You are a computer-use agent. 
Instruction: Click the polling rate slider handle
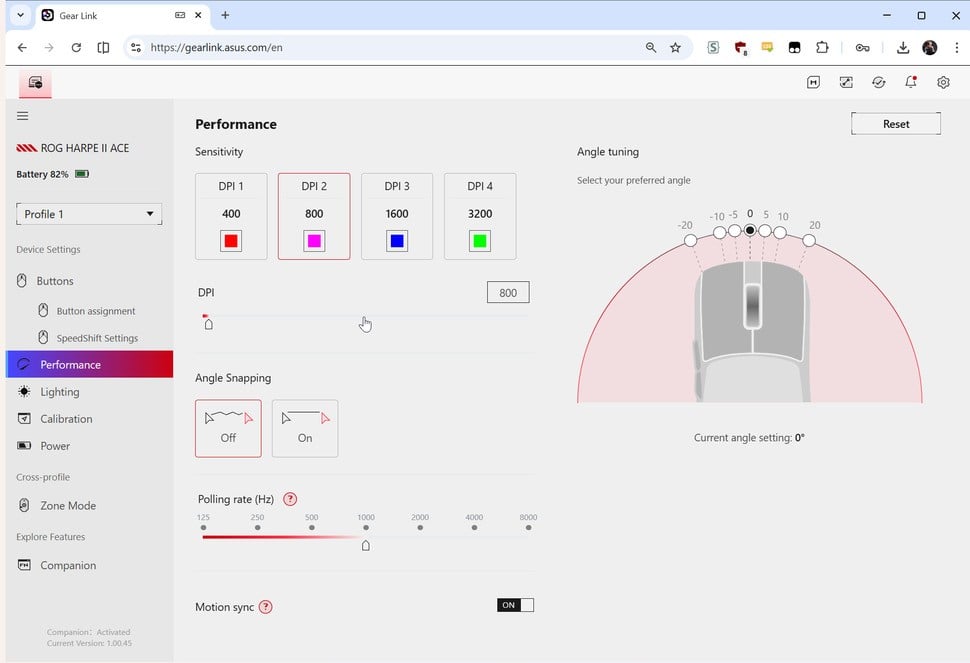click(x=366, y=545)
